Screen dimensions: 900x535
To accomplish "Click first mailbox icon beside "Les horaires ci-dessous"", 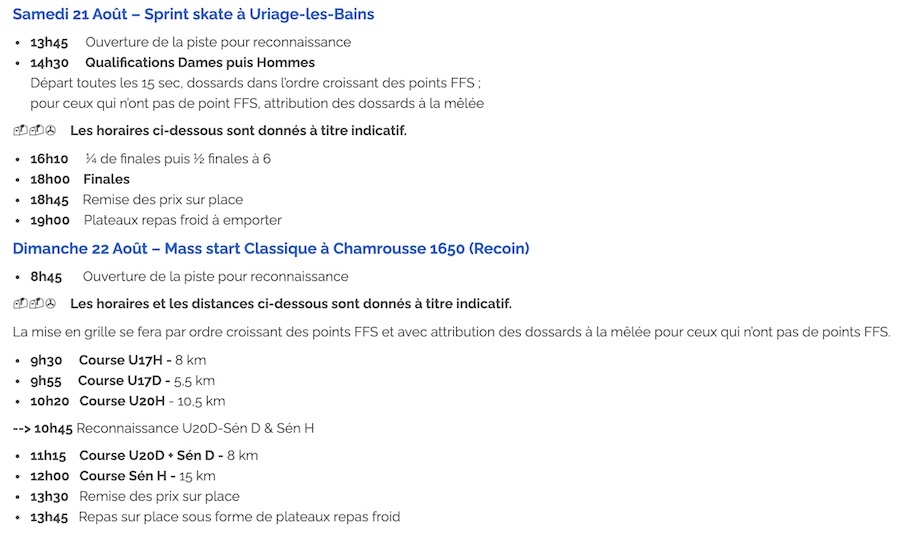I will point(20,131).
